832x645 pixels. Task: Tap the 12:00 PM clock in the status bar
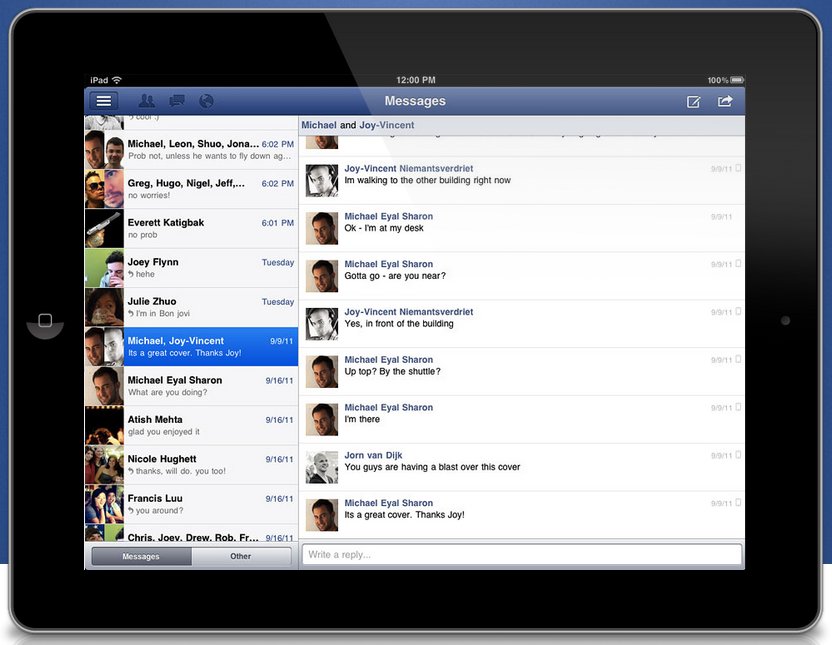point(416,80)
